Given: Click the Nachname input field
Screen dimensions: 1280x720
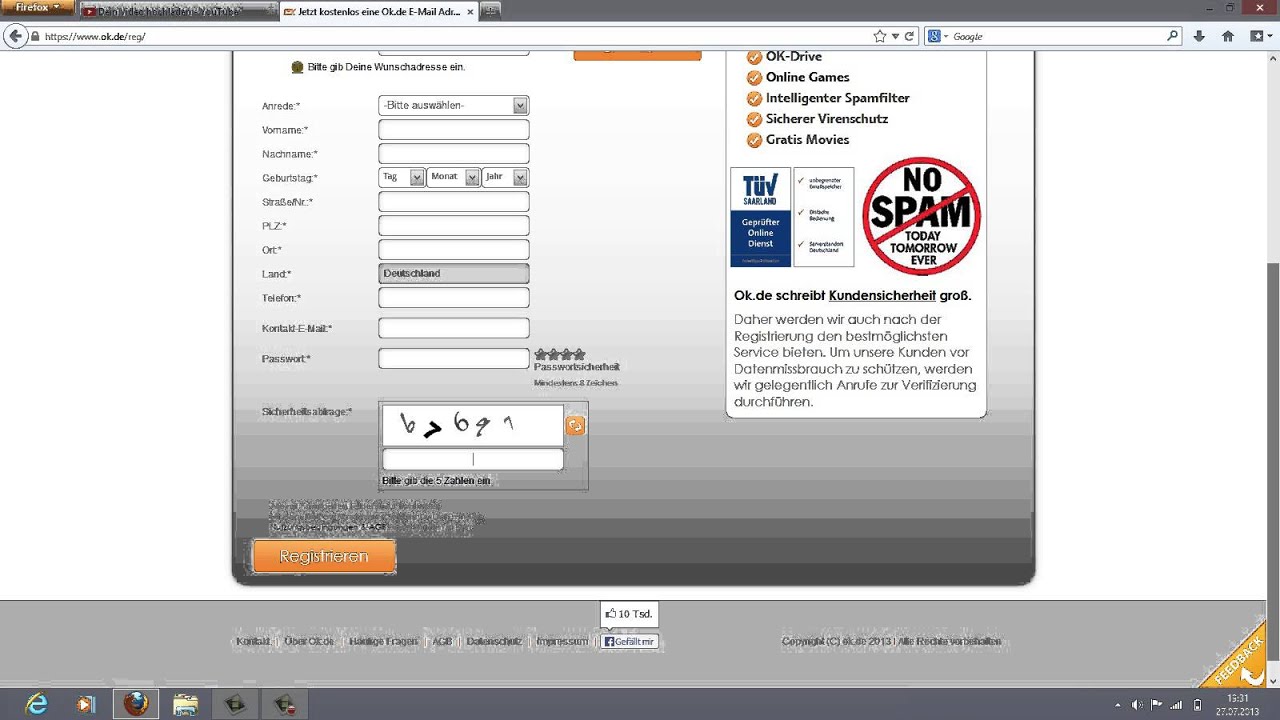Looking at the screenshot, I should tap(453, 153).
